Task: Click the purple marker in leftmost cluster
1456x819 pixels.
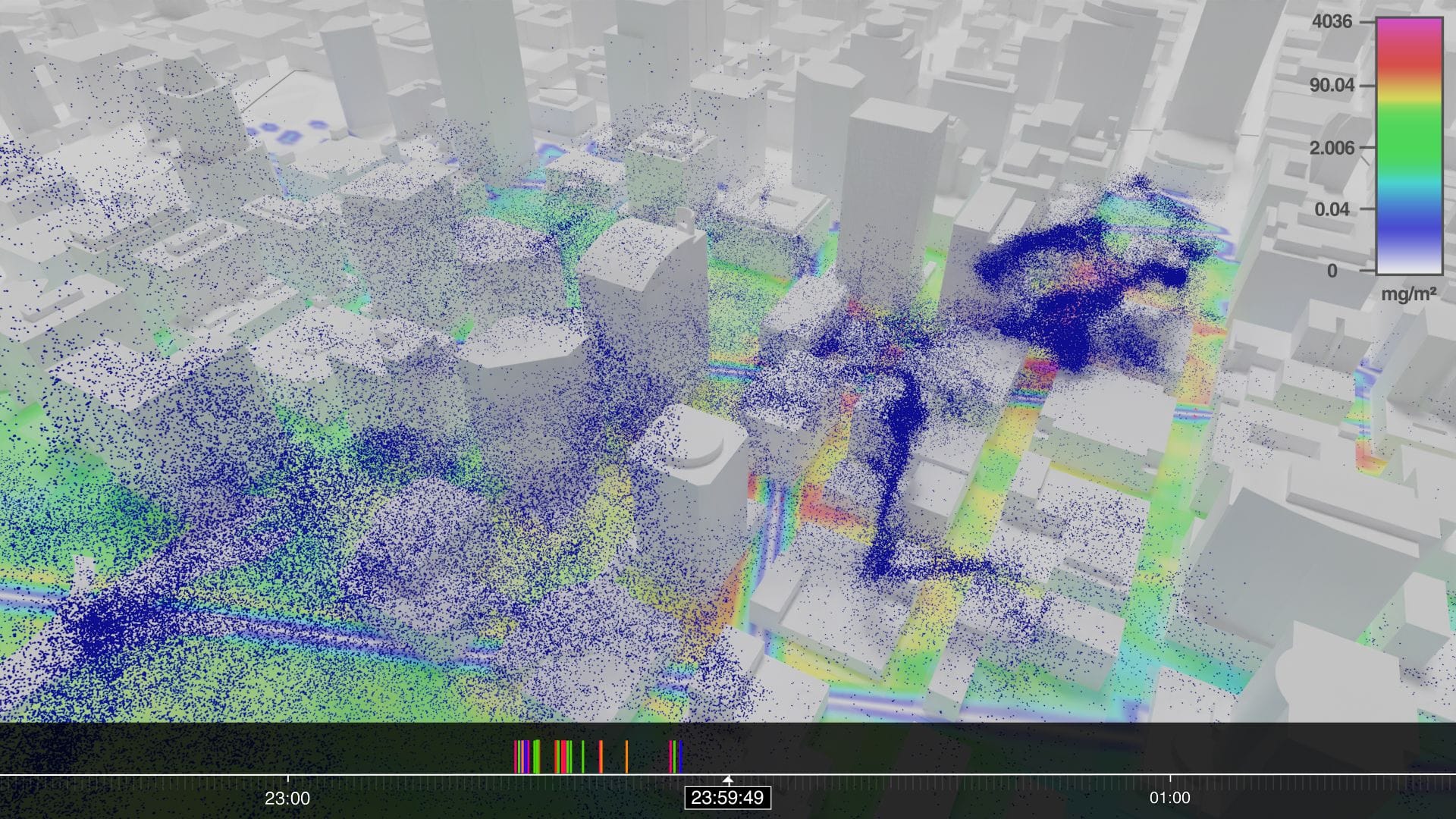Action: point(526,757)
